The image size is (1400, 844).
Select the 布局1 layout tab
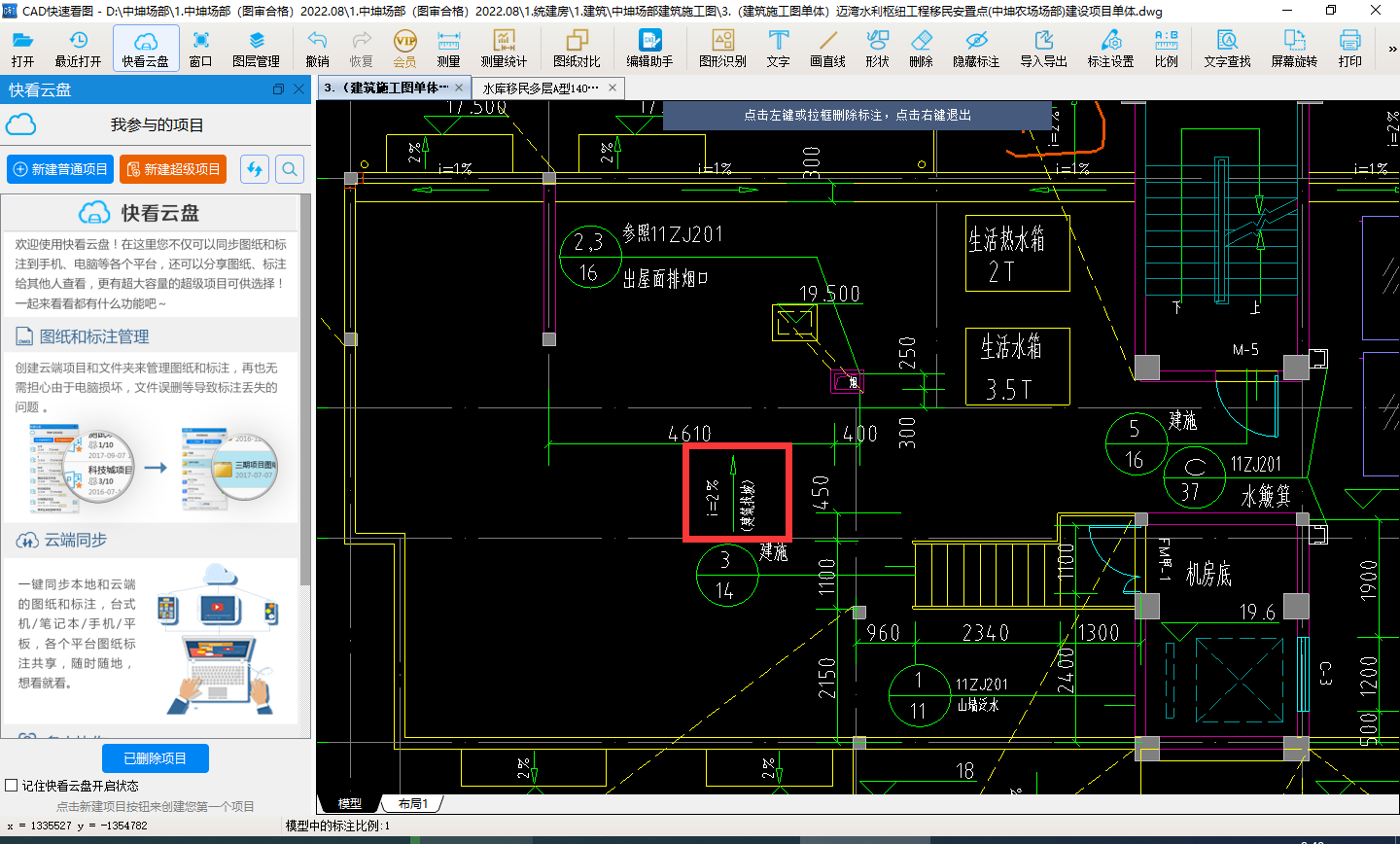click(x=412, y=804)
